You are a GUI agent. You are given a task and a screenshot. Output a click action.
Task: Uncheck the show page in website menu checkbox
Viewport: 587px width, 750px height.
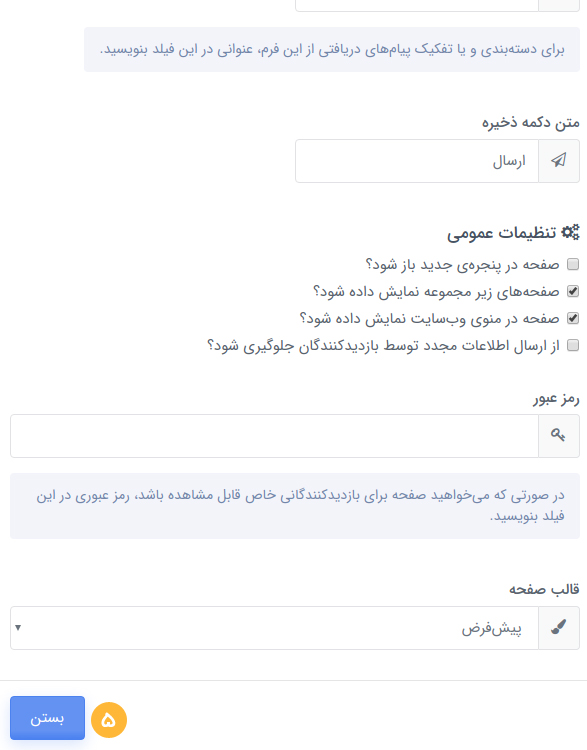click(573, 318)
